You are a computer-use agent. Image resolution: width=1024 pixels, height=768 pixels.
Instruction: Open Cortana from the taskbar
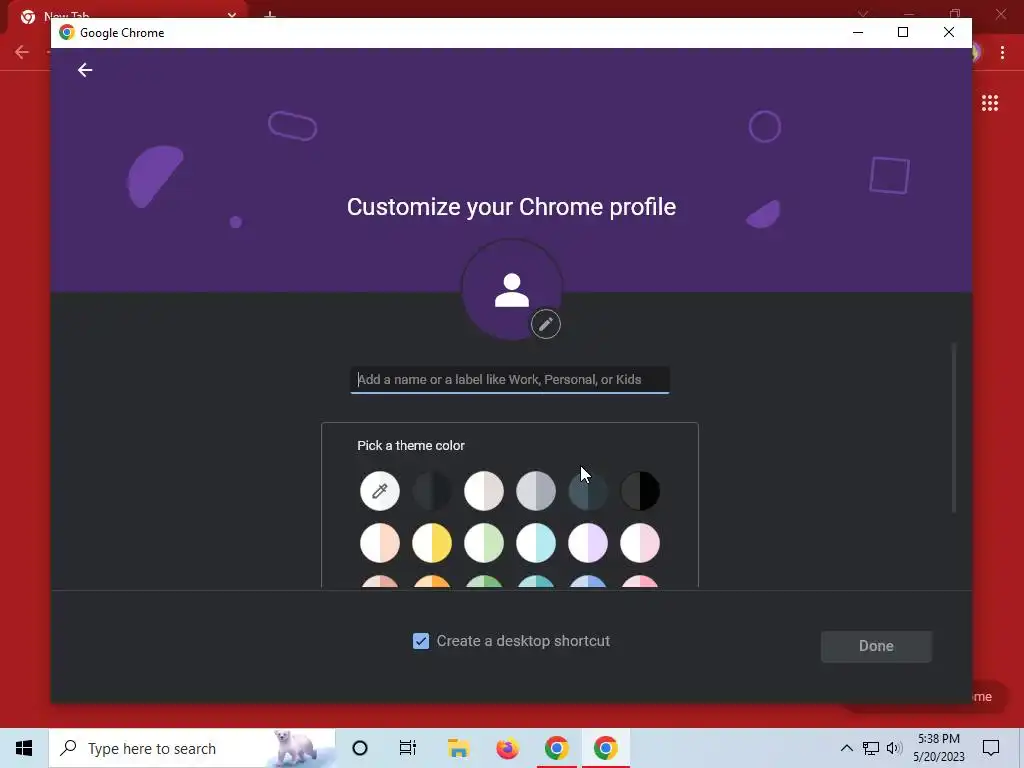pyautogui.click(x=360, y=748)
